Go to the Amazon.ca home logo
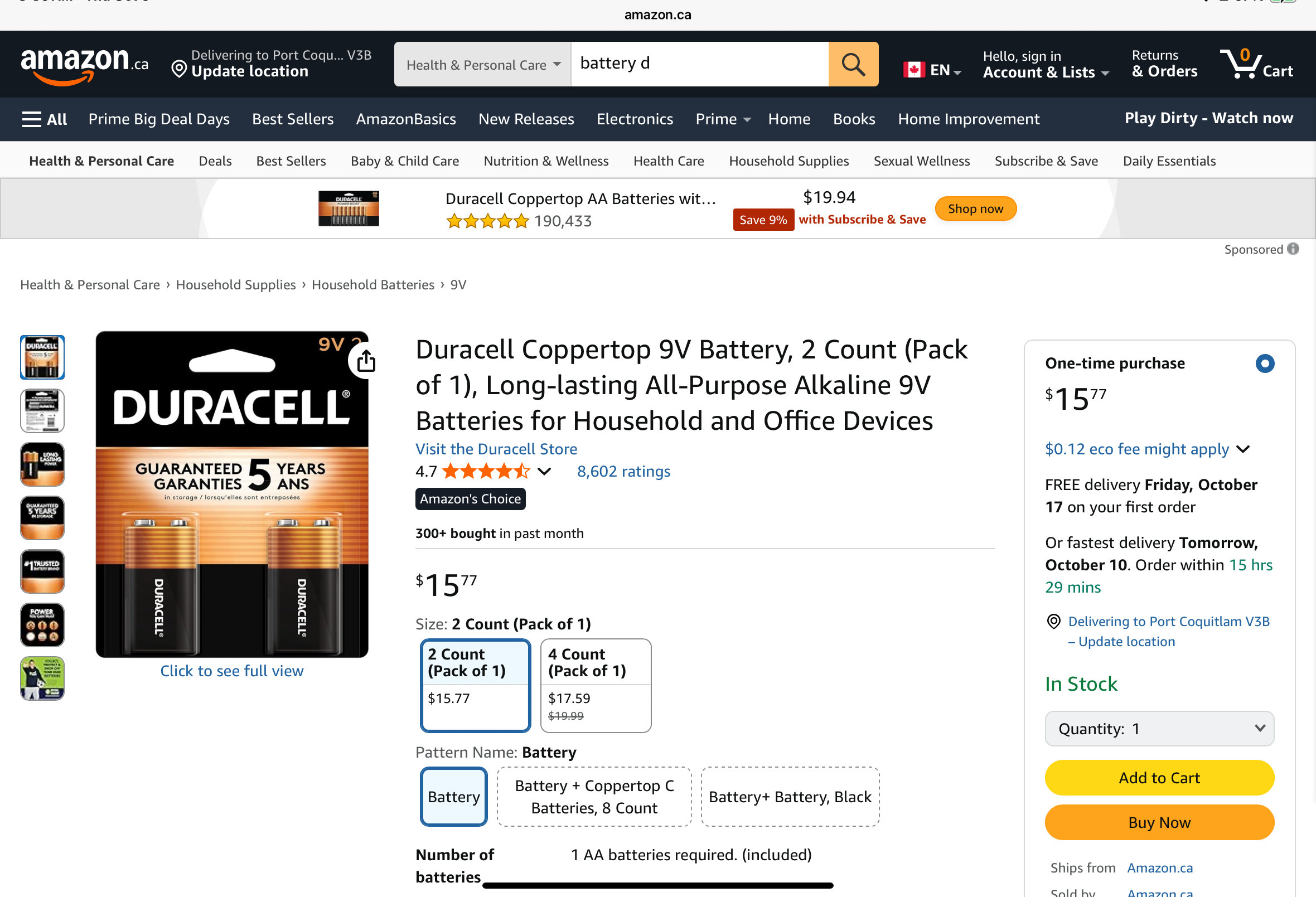 (x=84, y=65)
